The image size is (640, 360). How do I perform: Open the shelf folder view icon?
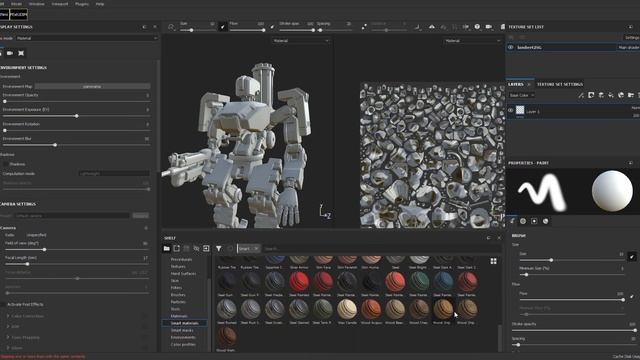[x=167, y=248]
